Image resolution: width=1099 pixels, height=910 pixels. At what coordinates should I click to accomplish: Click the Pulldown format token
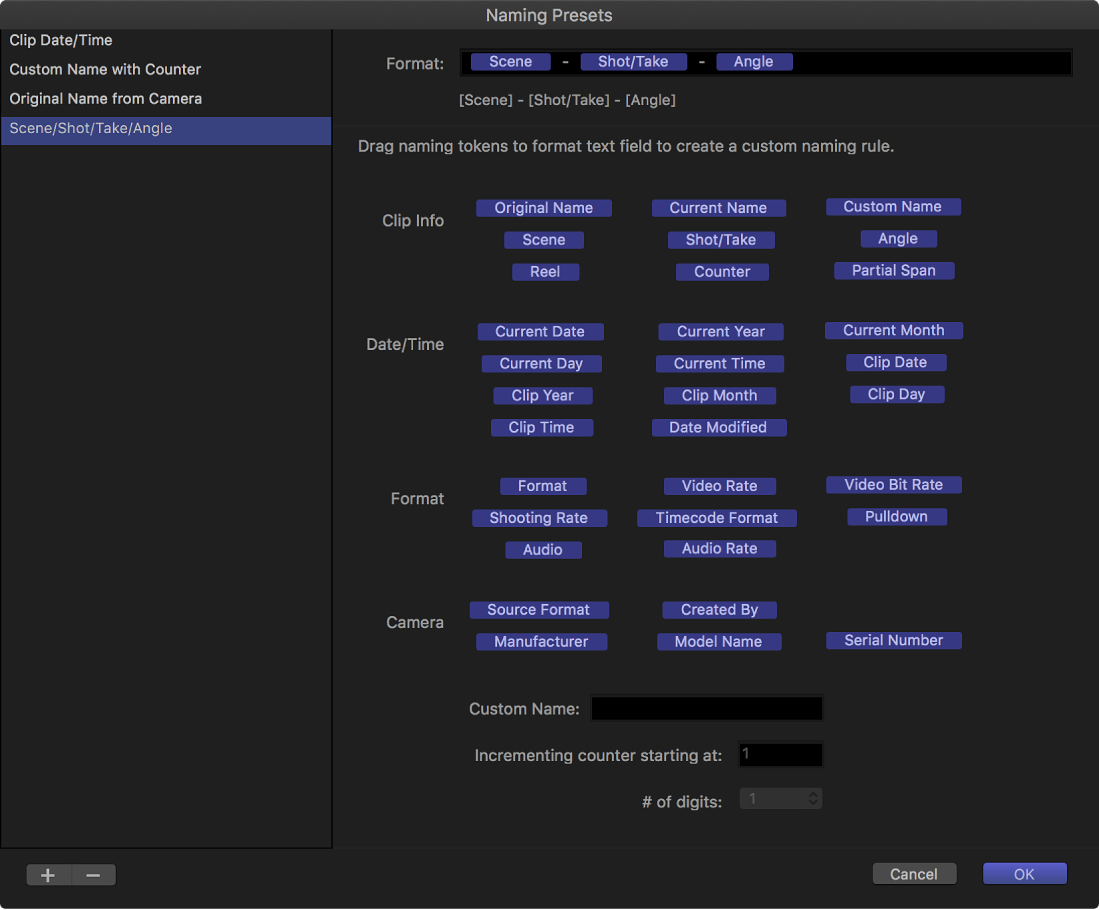[896, 516]
